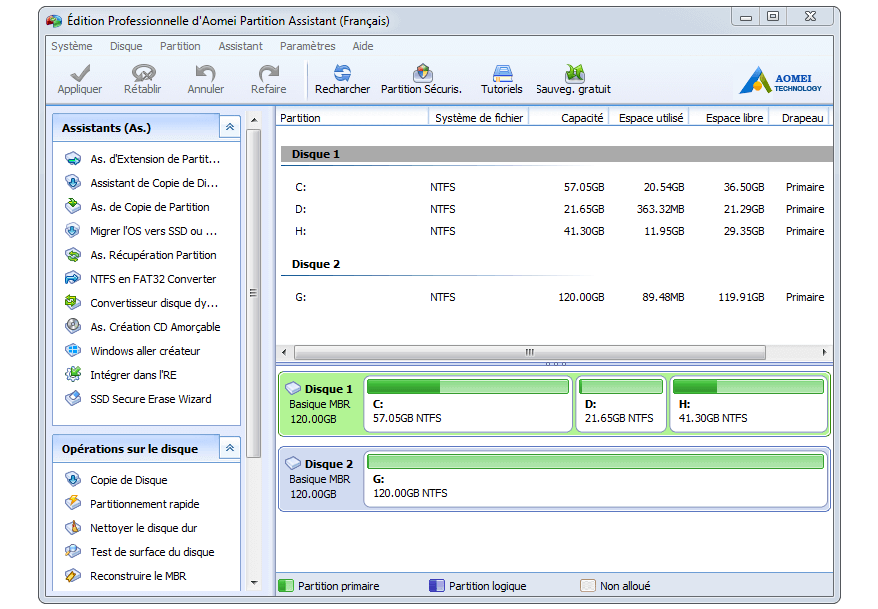This screenshot has width=878, height=609.
Task: Launch Migrer l'OS vers SSD wizard
Action: tap(153, 231)
